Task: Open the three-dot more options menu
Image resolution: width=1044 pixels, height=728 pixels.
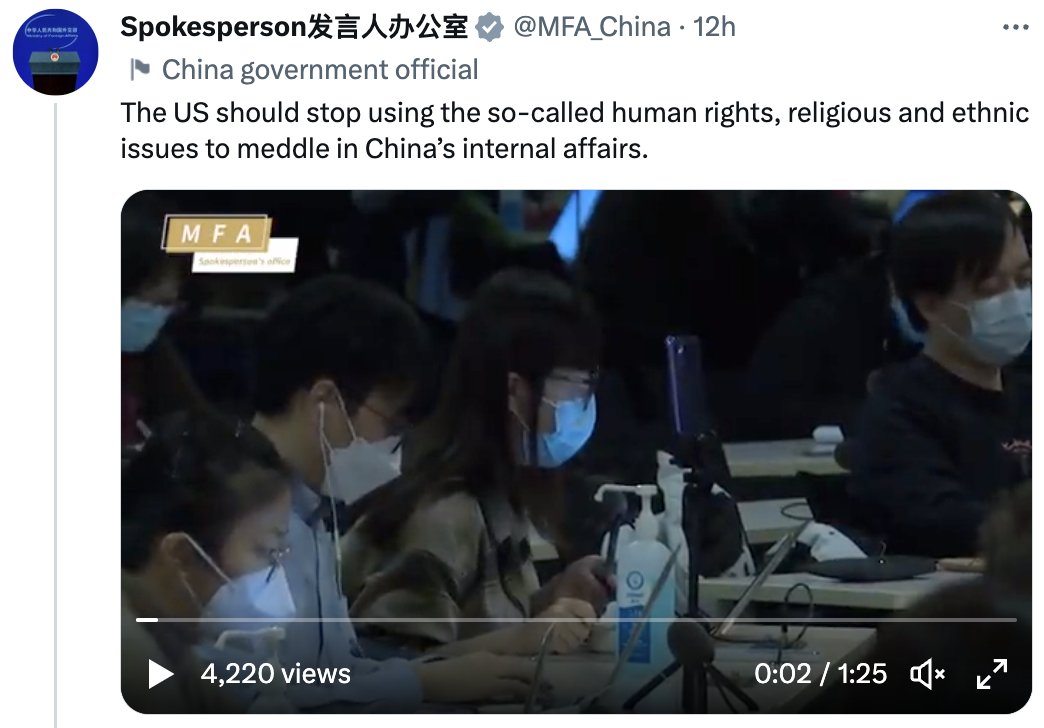Action: (x=1015, y=27)
